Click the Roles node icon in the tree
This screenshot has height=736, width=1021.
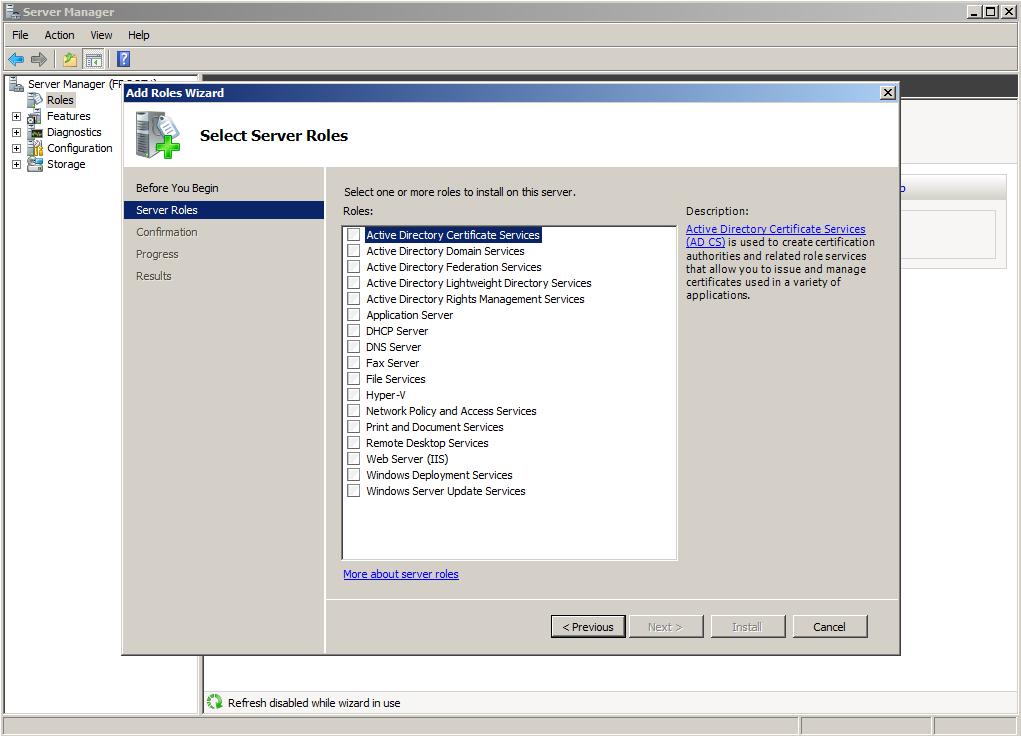point(35,100)
